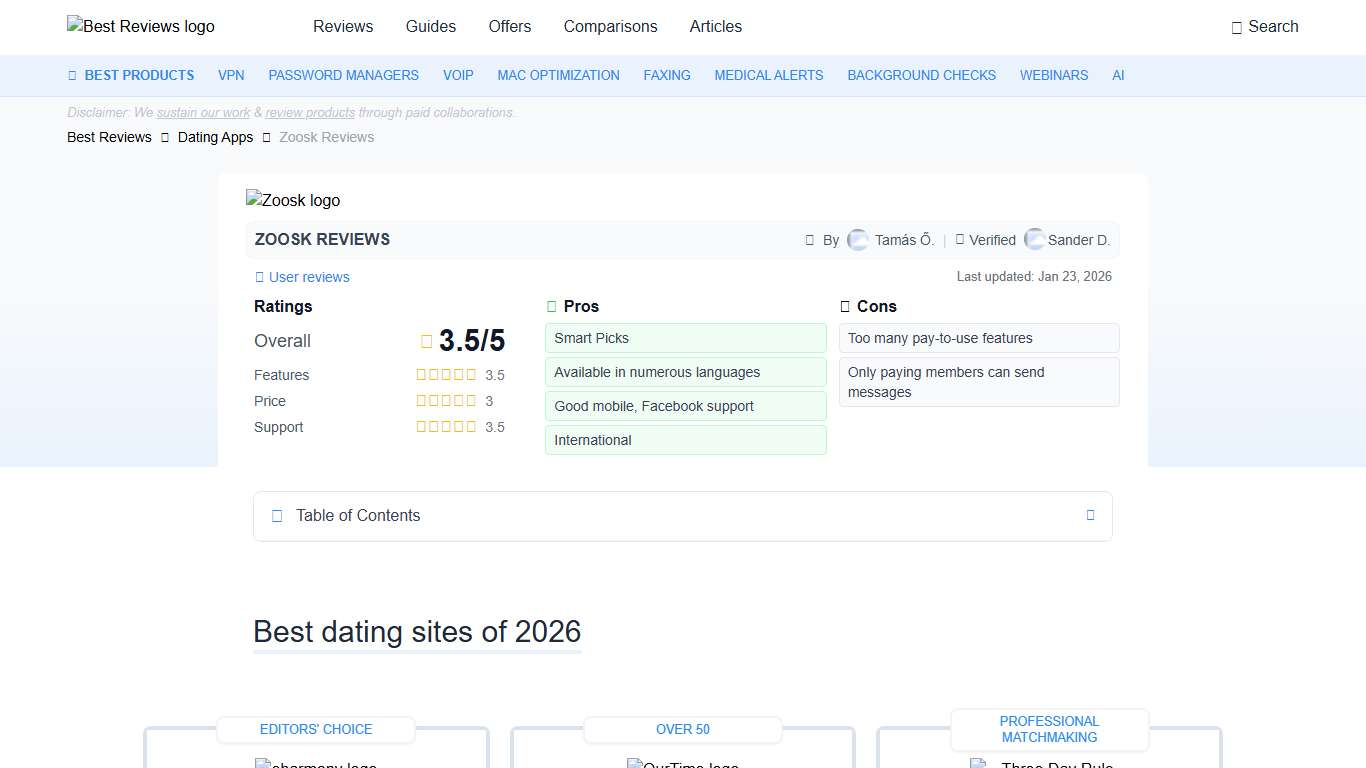
Task: Open the Comparisons menu item
Action: pyautogui.click(x=610, y=27)
